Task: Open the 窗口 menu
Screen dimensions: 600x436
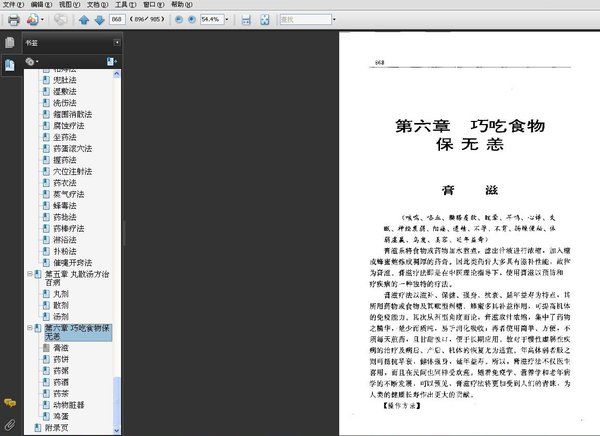Action: tap(153, 5)
